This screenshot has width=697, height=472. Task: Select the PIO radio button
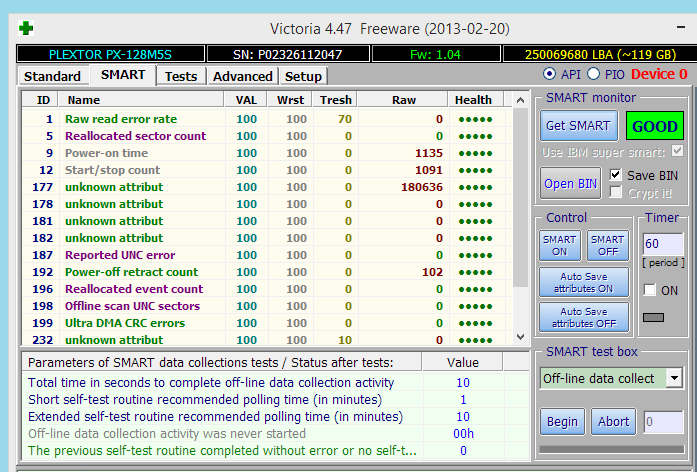[593, 74]
